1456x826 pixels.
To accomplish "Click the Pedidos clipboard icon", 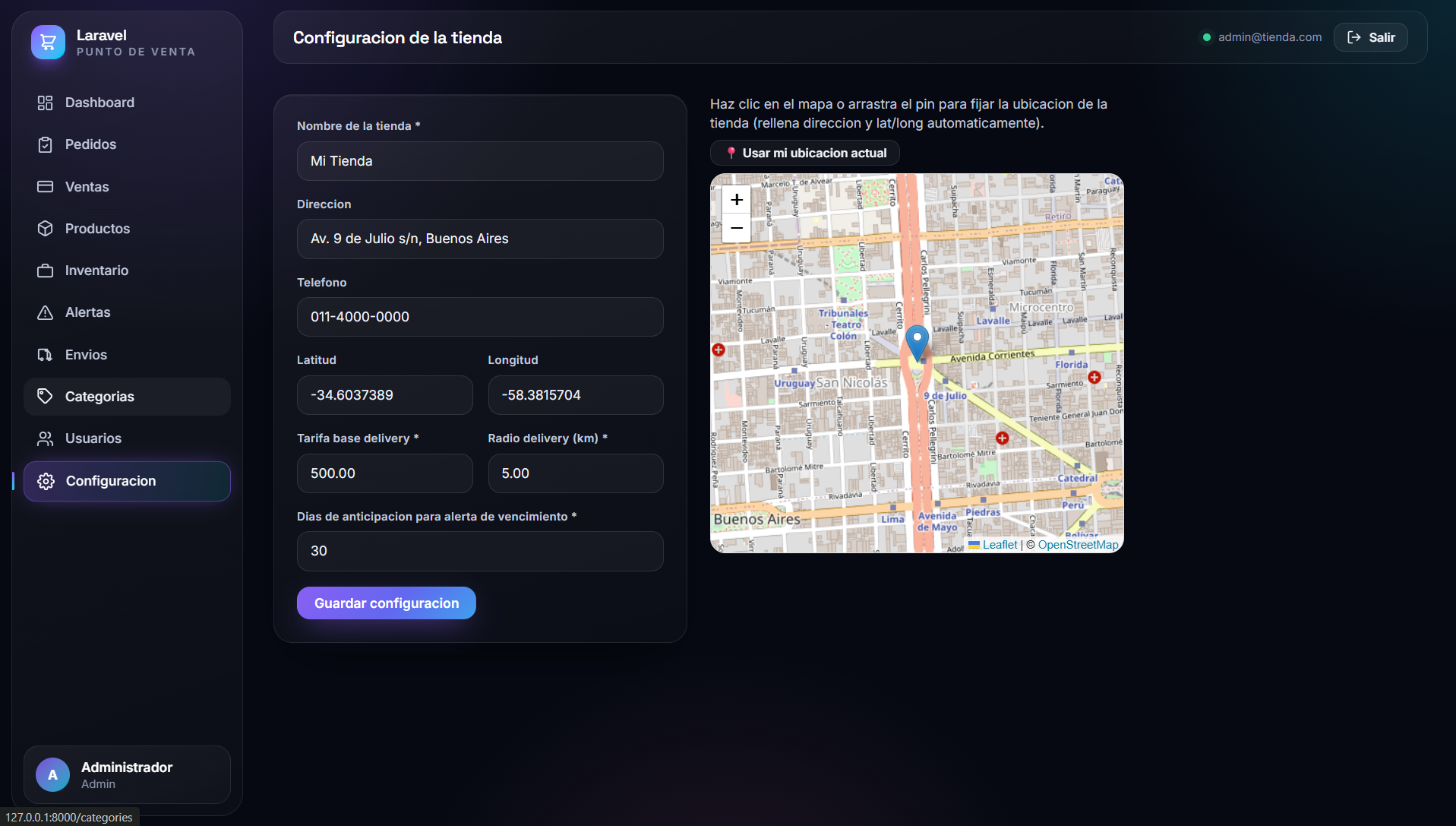I will [x=46, y=144].
